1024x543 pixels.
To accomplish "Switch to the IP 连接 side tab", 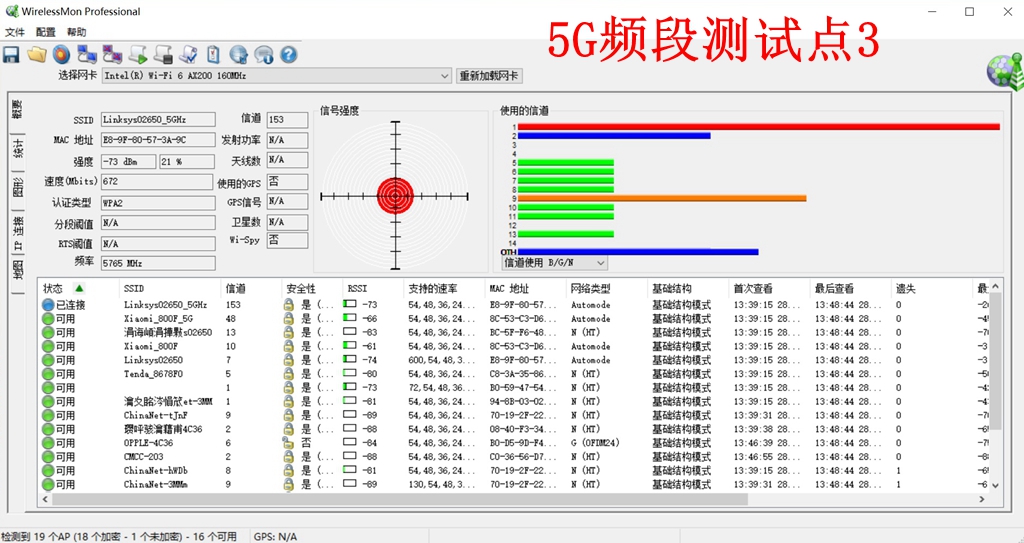I will pos(18,235).
